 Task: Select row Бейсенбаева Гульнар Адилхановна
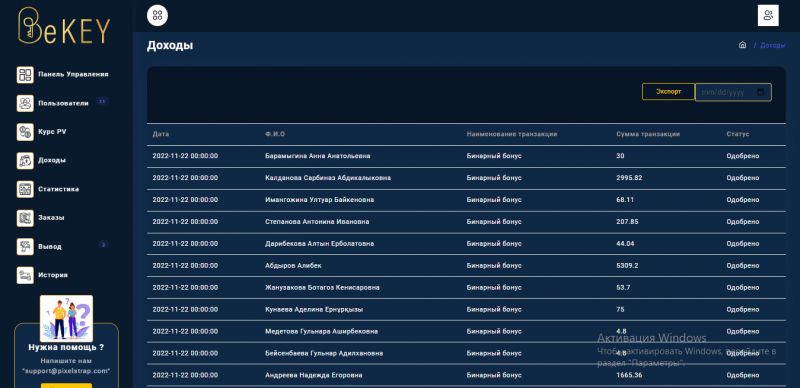pyautogui.click(x=466, y=354)
